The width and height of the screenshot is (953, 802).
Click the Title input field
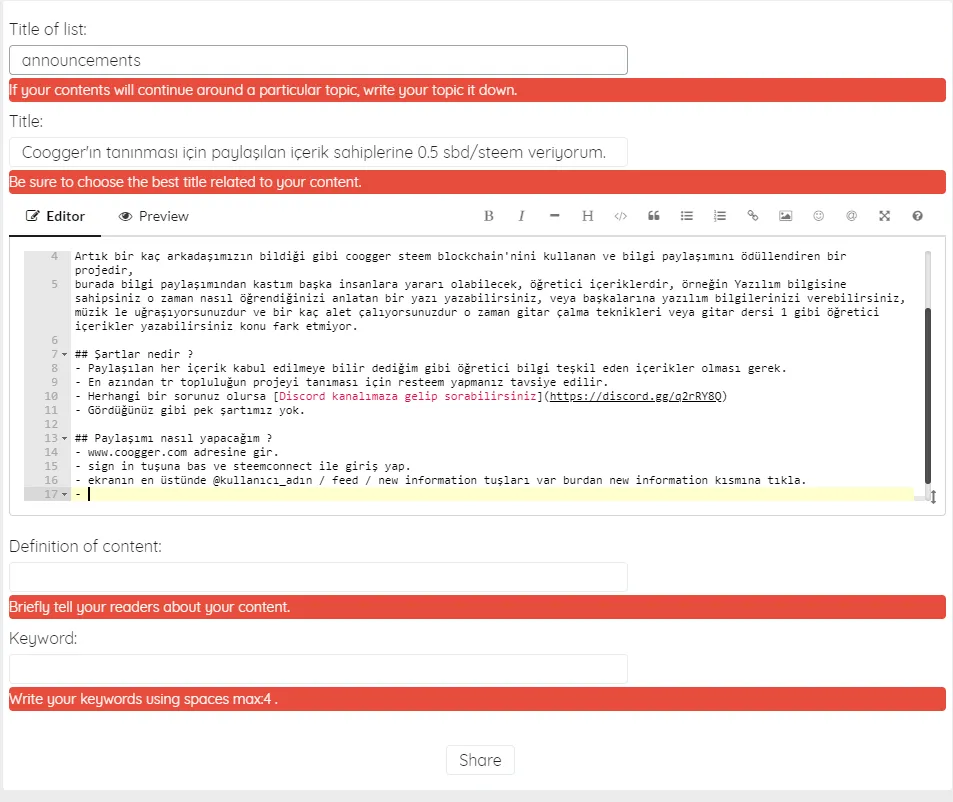pos(318,153)
